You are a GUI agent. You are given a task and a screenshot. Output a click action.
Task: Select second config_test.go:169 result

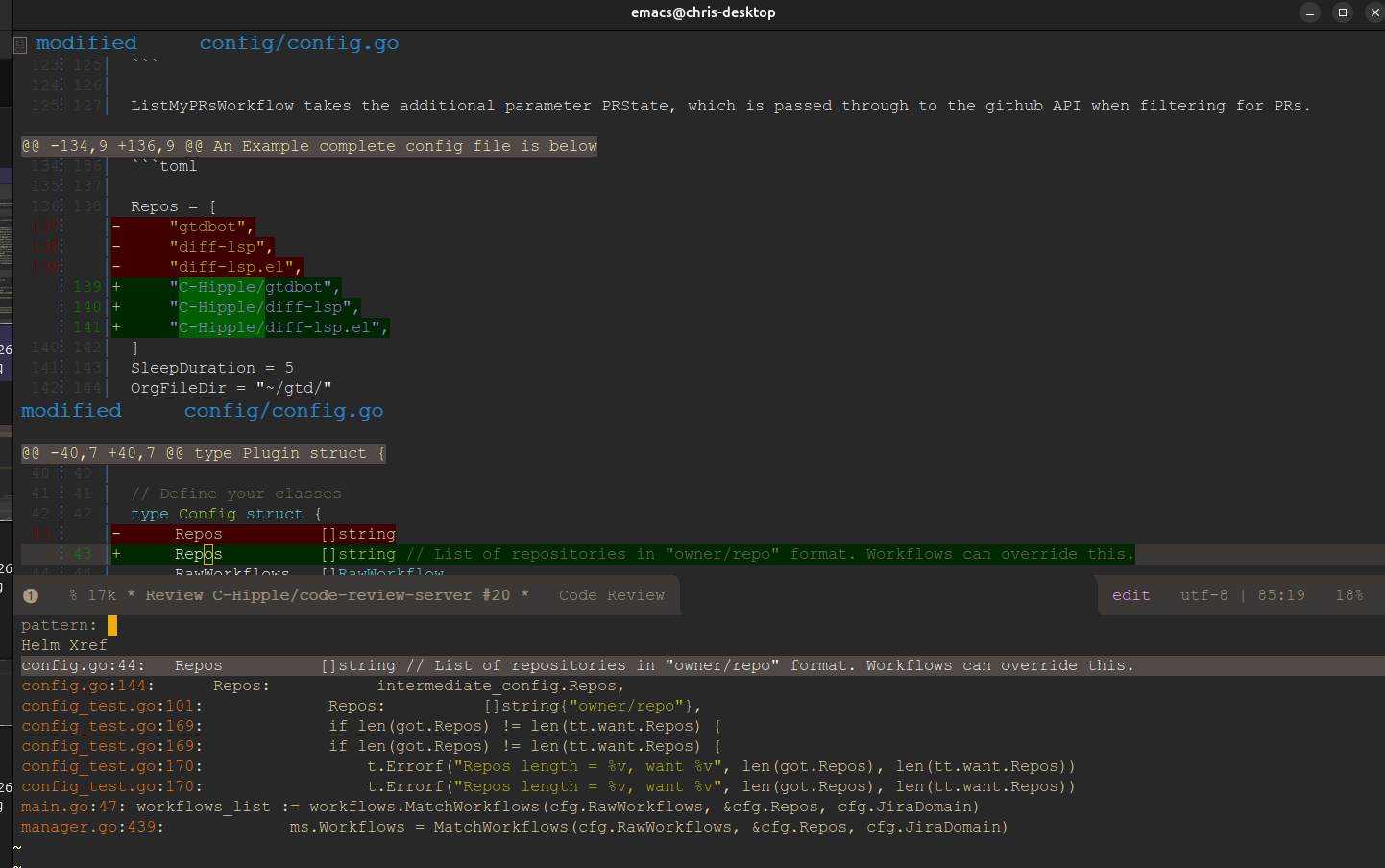click(x=371, y=746)
